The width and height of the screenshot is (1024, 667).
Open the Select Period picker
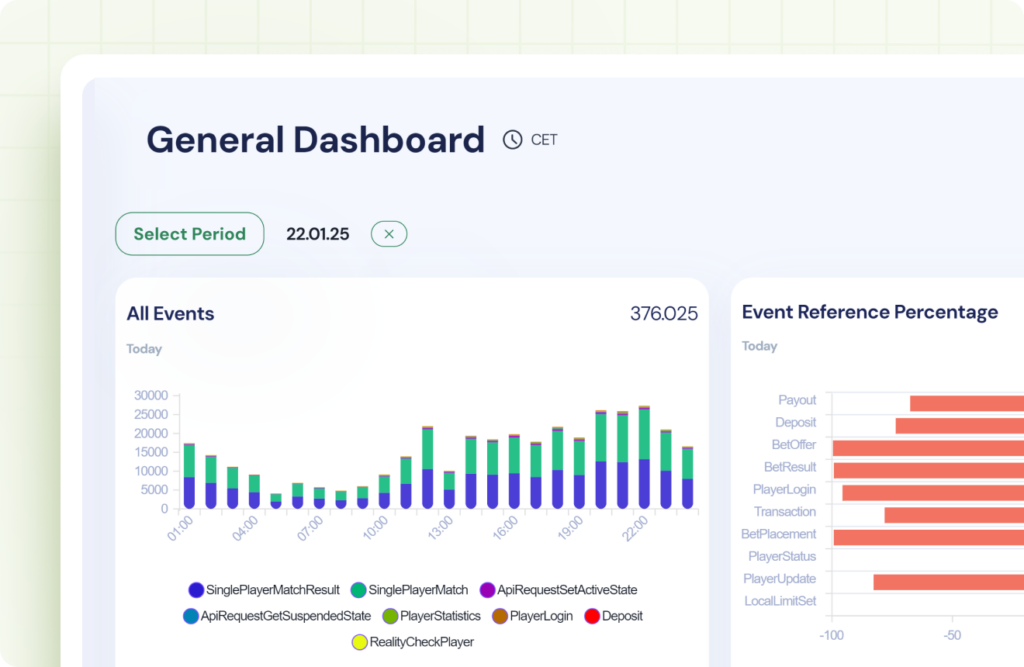click(x=190, y=234)
